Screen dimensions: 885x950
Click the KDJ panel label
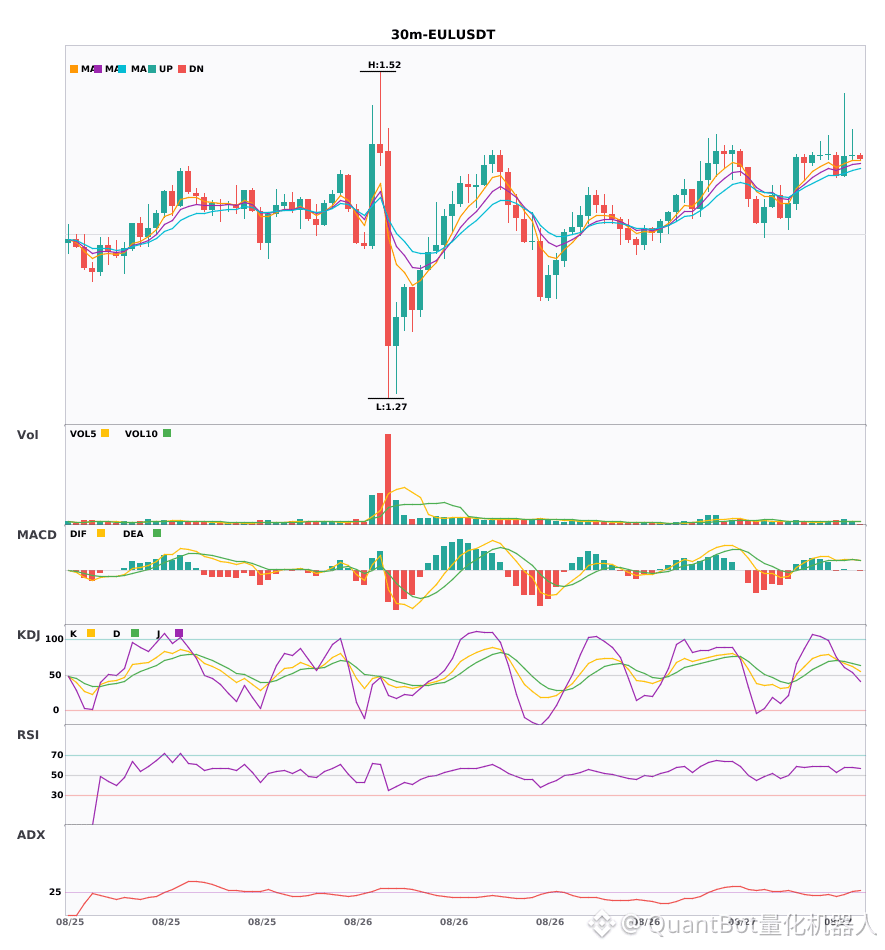tap(28, 635)
